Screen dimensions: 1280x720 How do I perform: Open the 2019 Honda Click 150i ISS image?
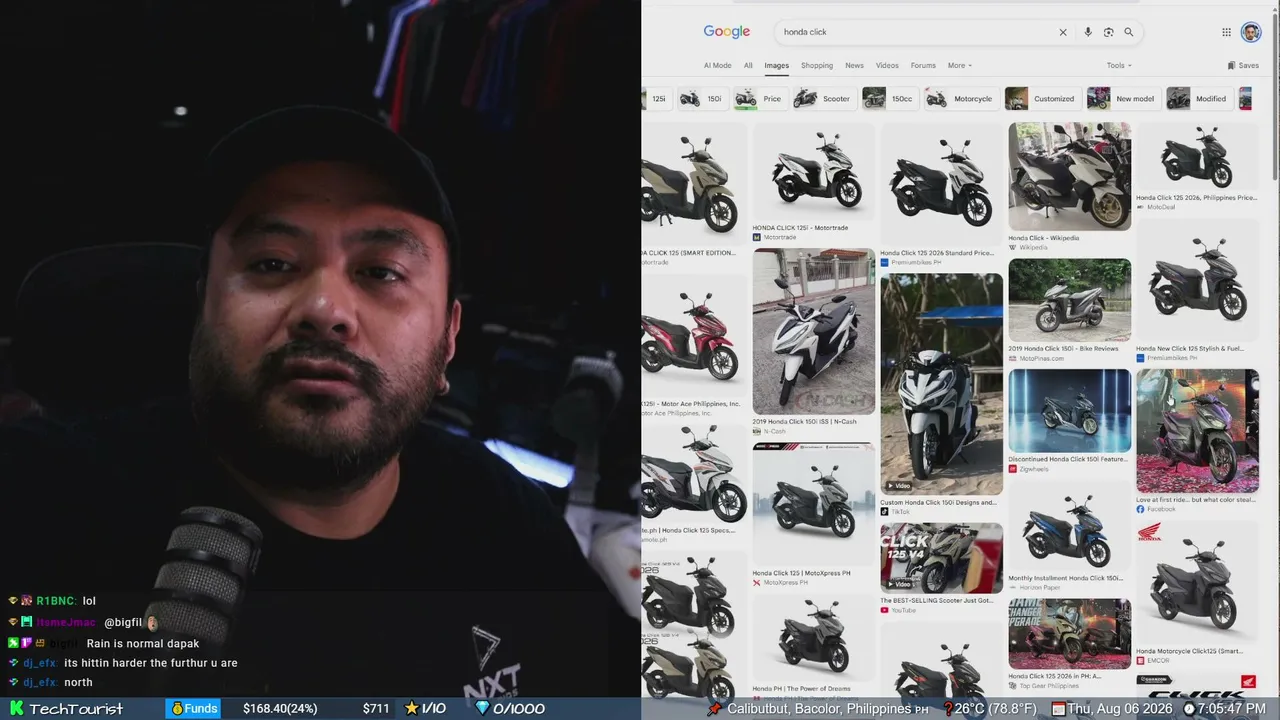point(814,331)
